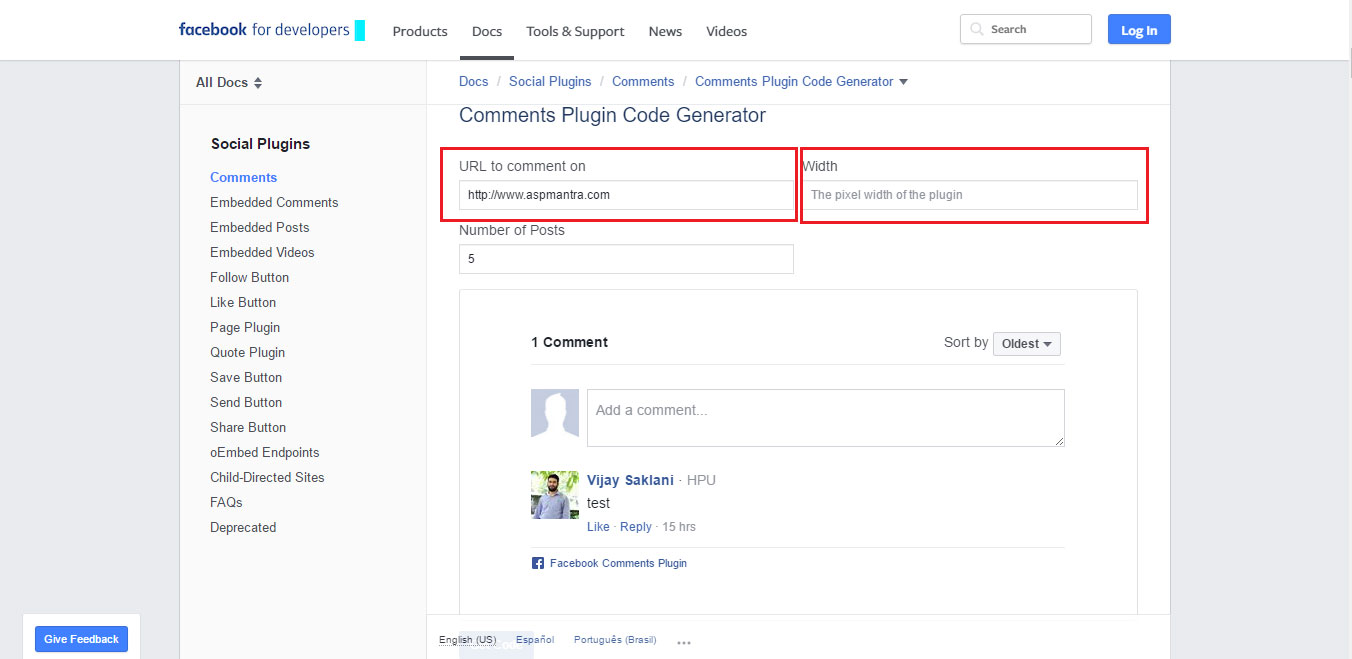Open the Products menu
Screen dimensions: 1352x659
click(x=419, y=31)
